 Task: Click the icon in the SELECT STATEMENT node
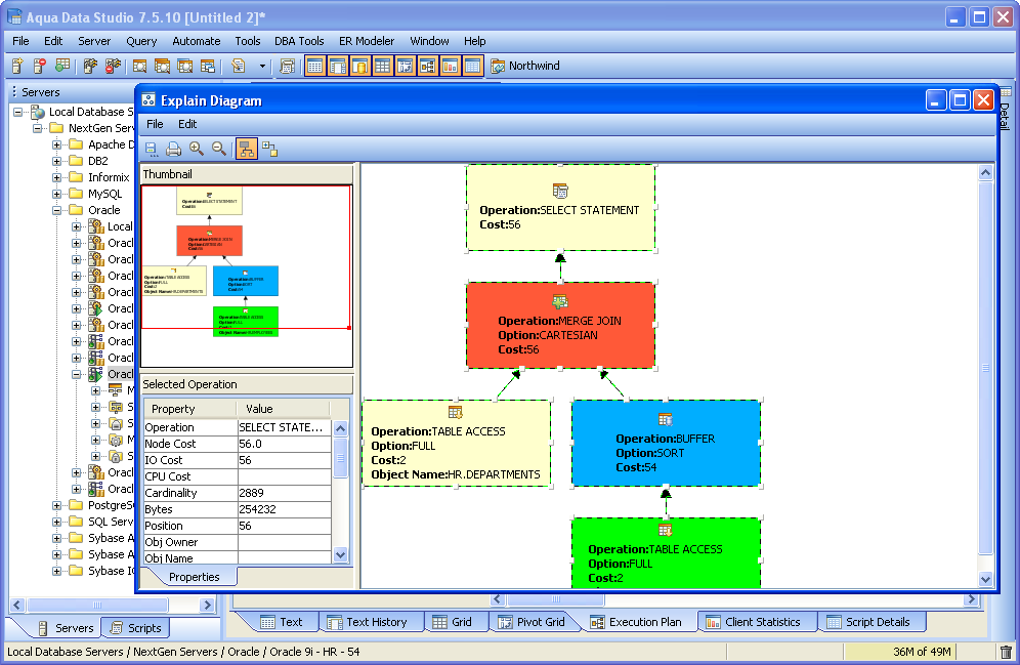(x=560, y=191)
